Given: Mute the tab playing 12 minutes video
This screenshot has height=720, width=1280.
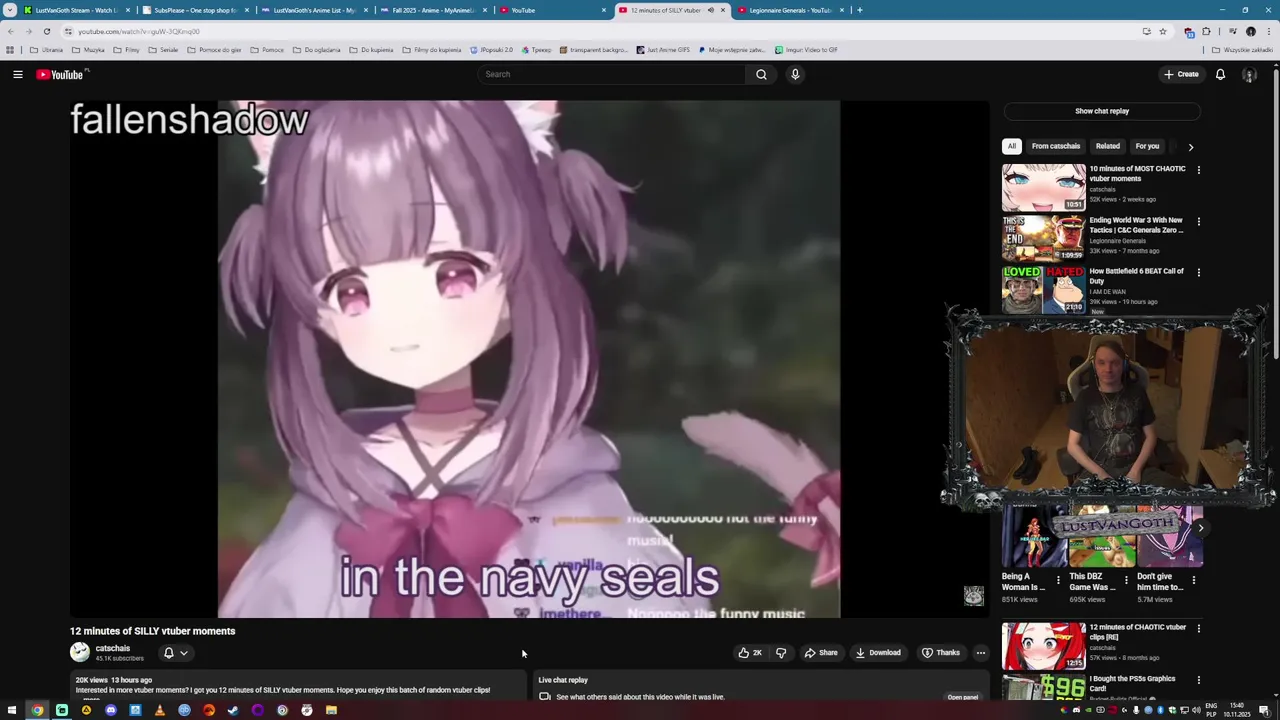Looking at the screenshot, I should point(711,10).
